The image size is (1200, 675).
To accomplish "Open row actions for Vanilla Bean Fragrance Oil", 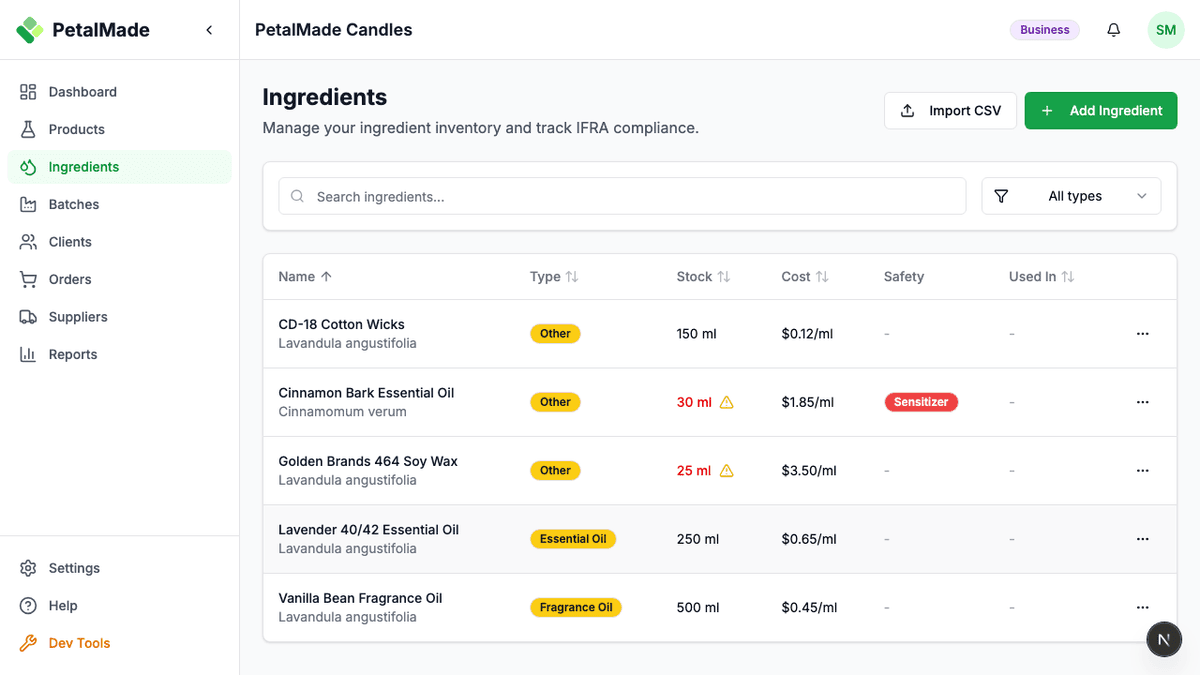I will point(1143,607).
